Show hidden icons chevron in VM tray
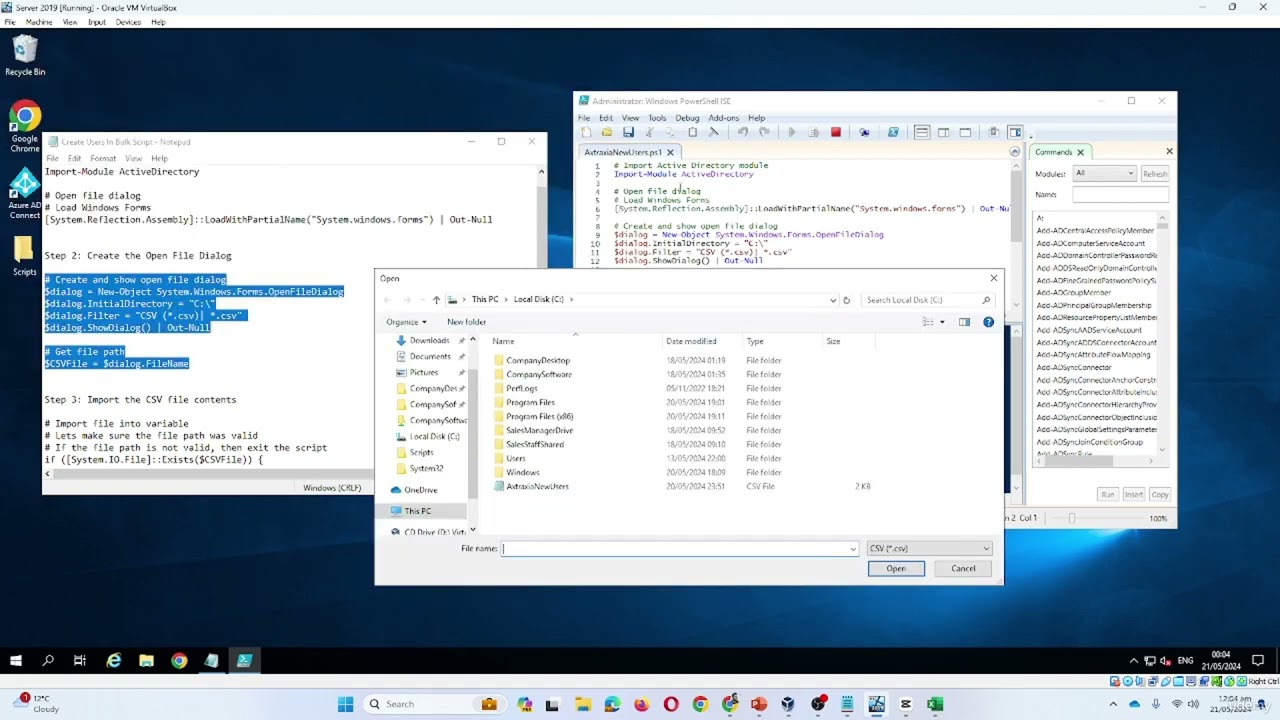1280x720 pixels. point(1133,661)
